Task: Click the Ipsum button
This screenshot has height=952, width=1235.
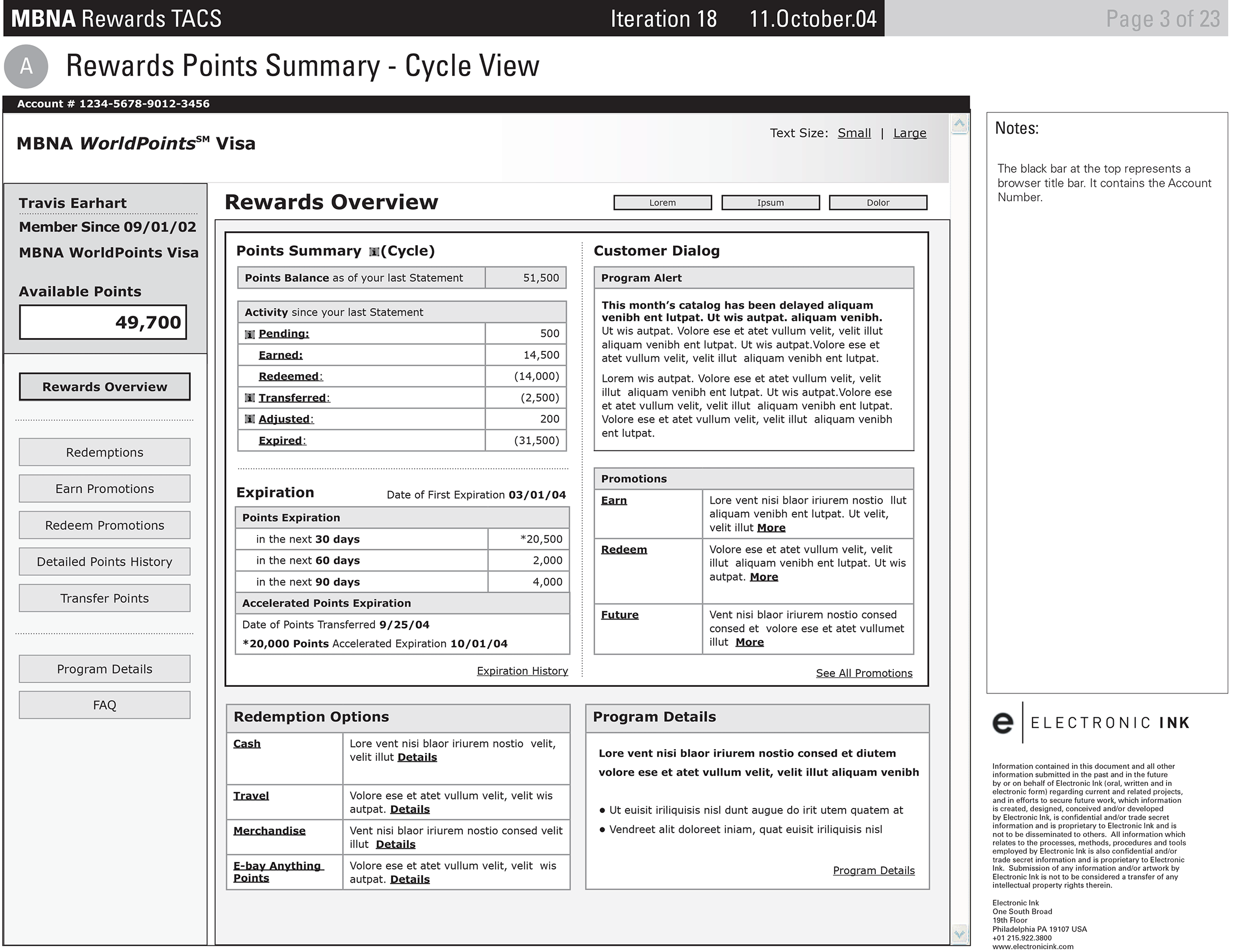Action: 770,202
